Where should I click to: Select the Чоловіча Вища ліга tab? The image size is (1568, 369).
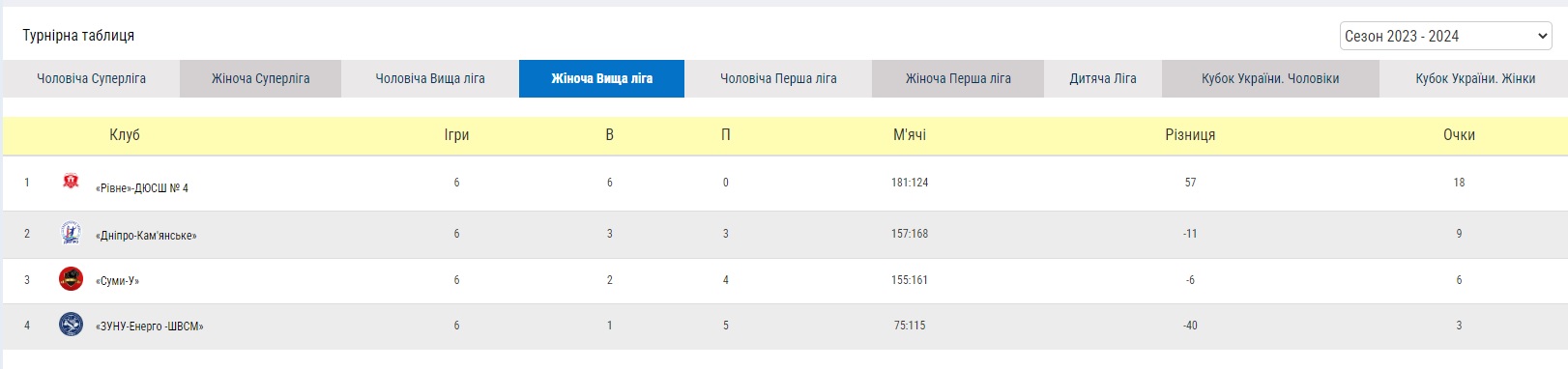pyautogui.click(x=430, y=78)
